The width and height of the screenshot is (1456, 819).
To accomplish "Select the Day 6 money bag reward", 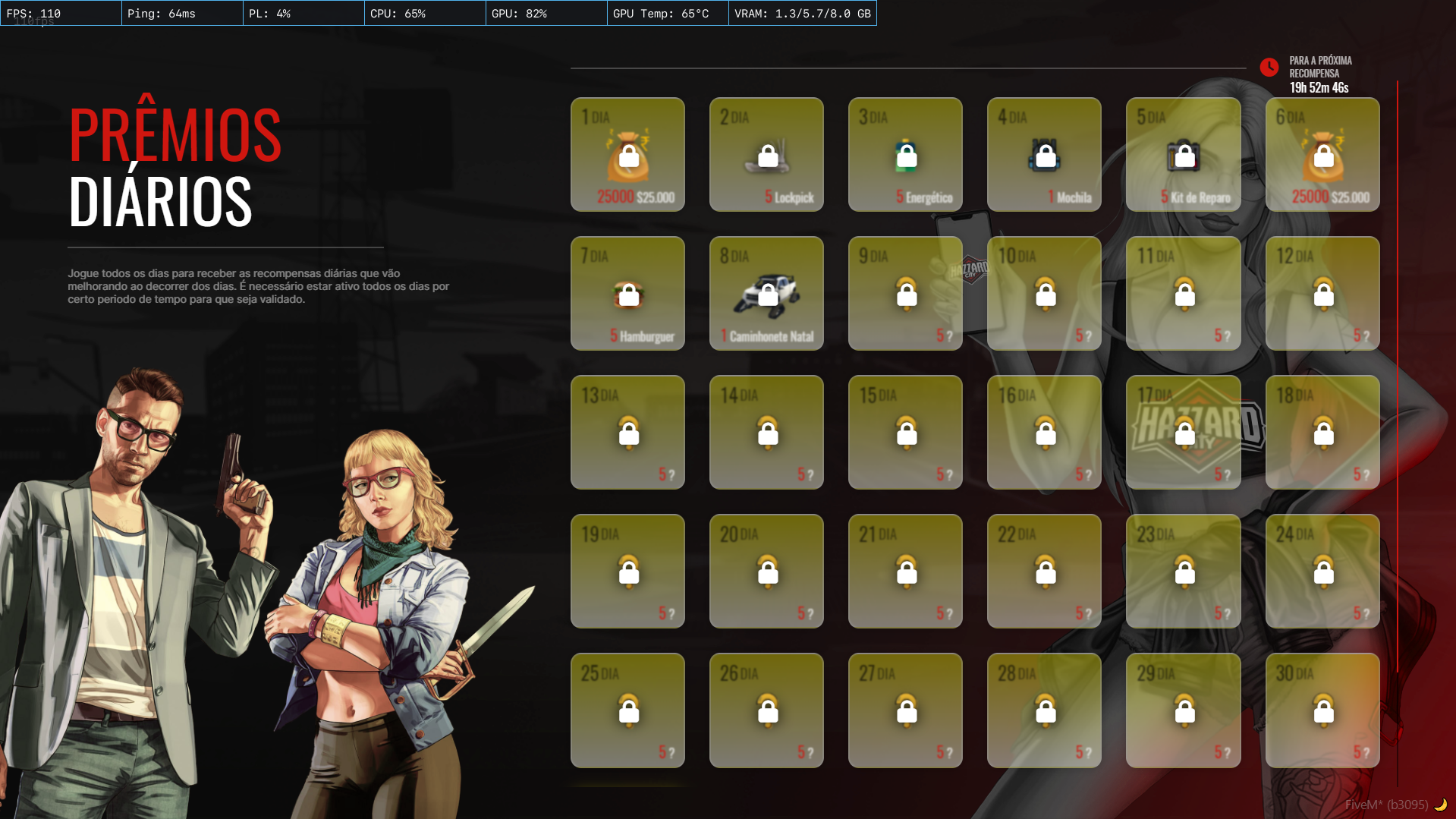I will (x=1323, y=156).
